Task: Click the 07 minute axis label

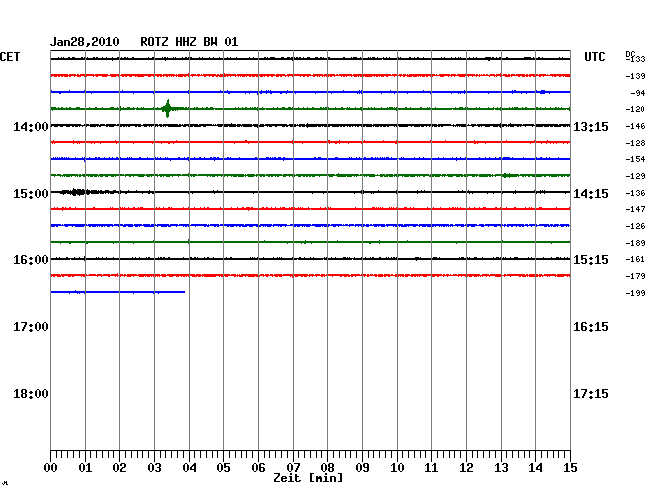Action: [293, 468]
